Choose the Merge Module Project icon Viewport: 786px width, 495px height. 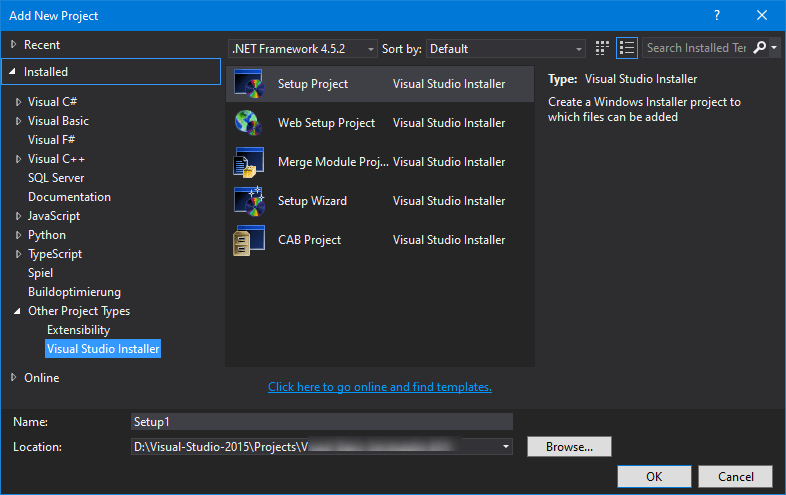[247, 162]
